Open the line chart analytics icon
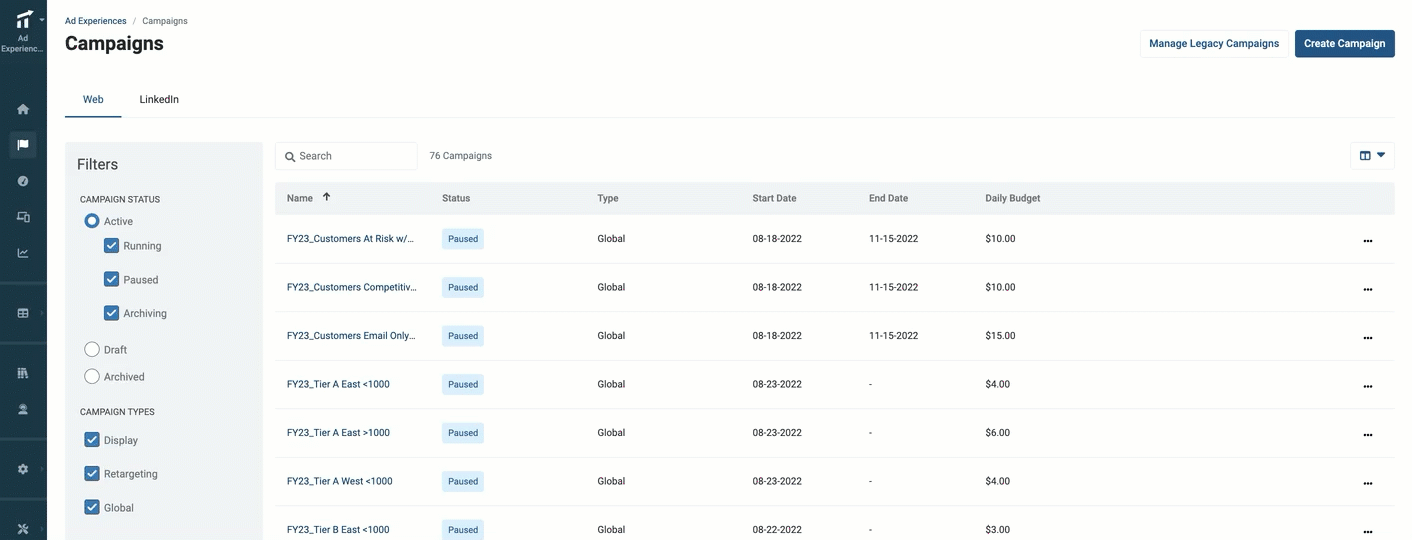Screen dimensions: 1412x540 (23, 253)
